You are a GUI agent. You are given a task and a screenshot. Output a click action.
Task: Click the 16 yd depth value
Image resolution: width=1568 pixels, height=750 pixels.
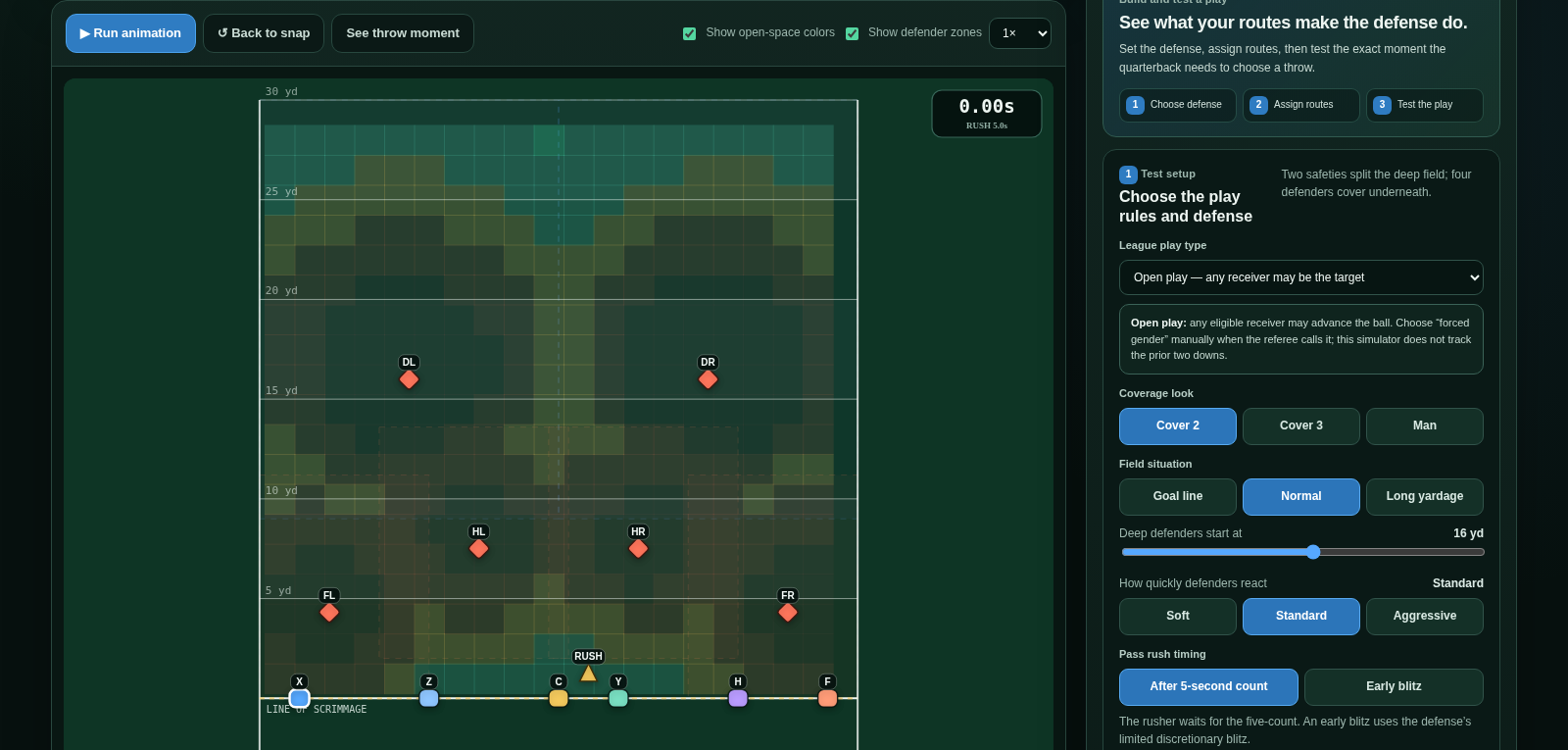click(x=1468, y=533)
